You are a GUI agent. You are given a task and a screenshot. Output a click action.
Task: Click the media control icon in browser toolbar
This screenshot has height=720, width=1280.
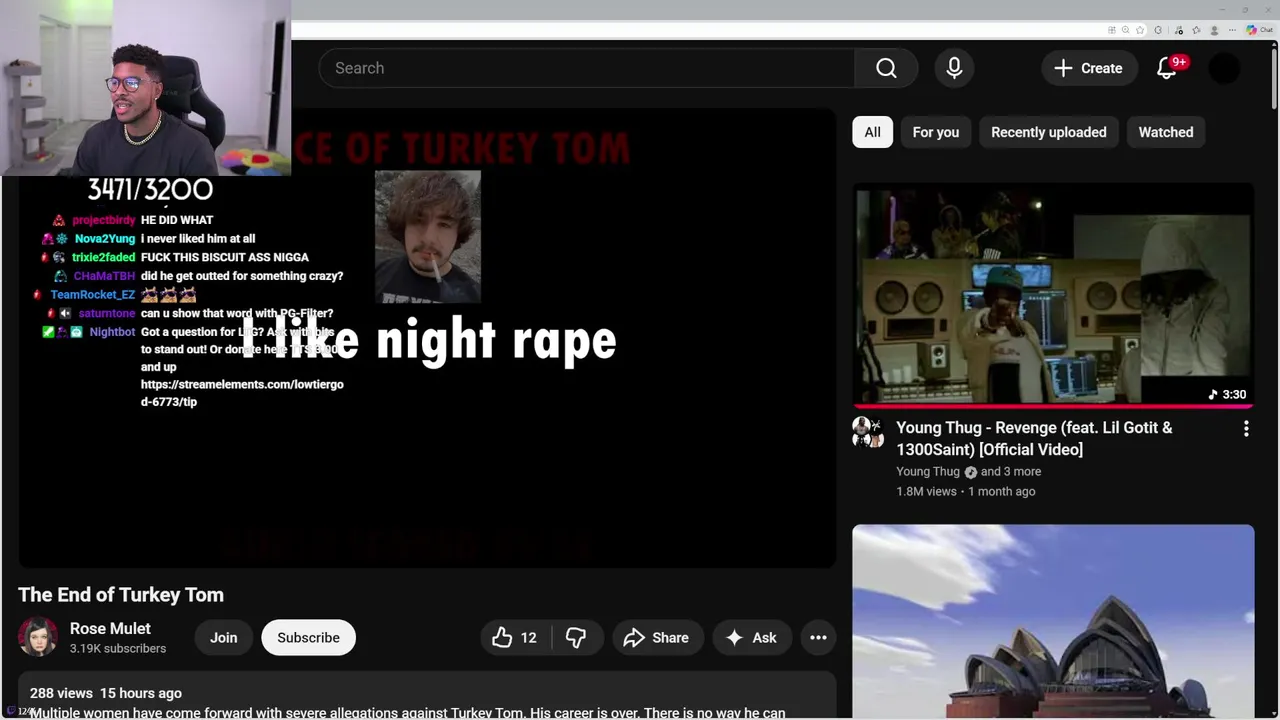pos(1179,30)
